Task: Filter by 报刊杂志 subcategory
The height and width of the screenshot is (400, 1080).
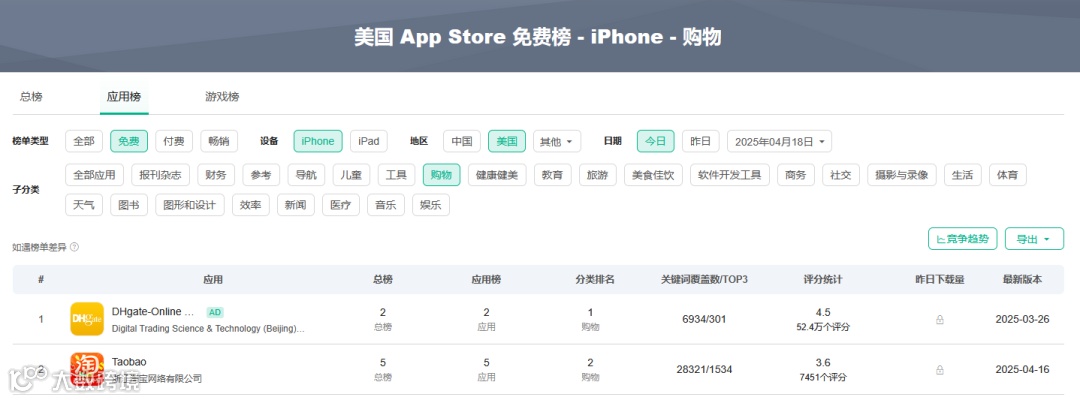Action: pyautogui.click(x=160, y=175)
